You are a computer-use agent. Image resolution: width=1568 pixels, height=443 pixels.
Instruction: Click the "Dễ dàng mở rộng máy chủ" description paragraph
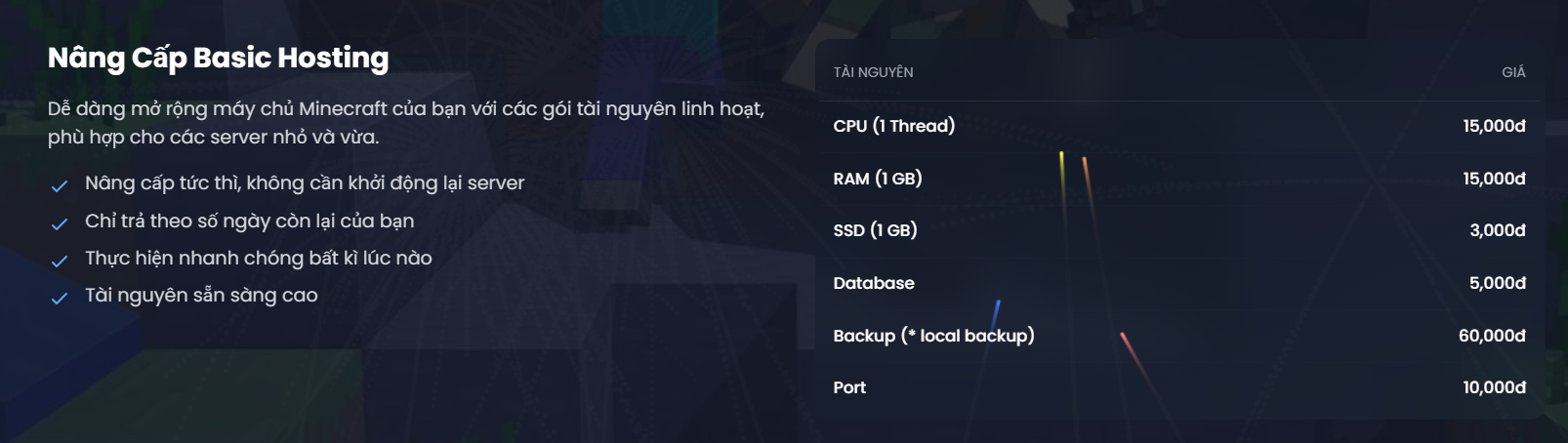pyautogui.click(x=405, y=122)
